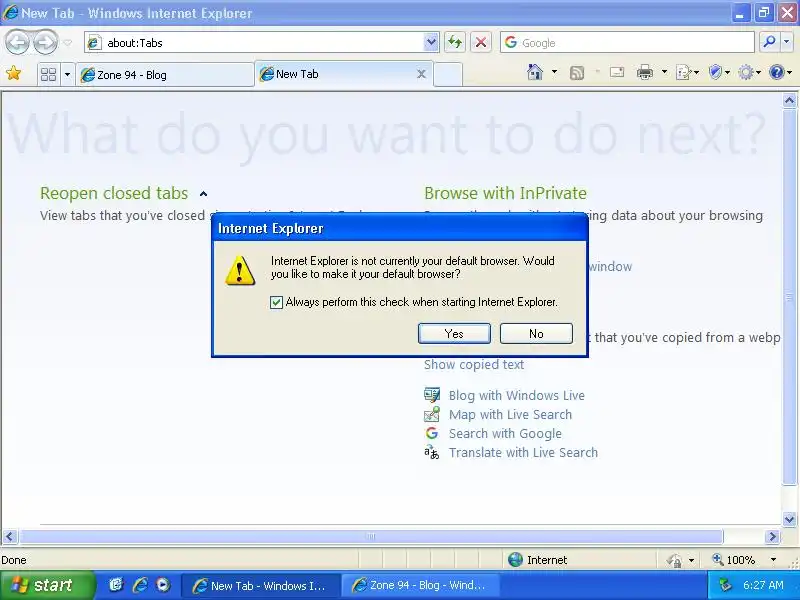Click the horizontal scrollbar thumb

tap(371, 536)
